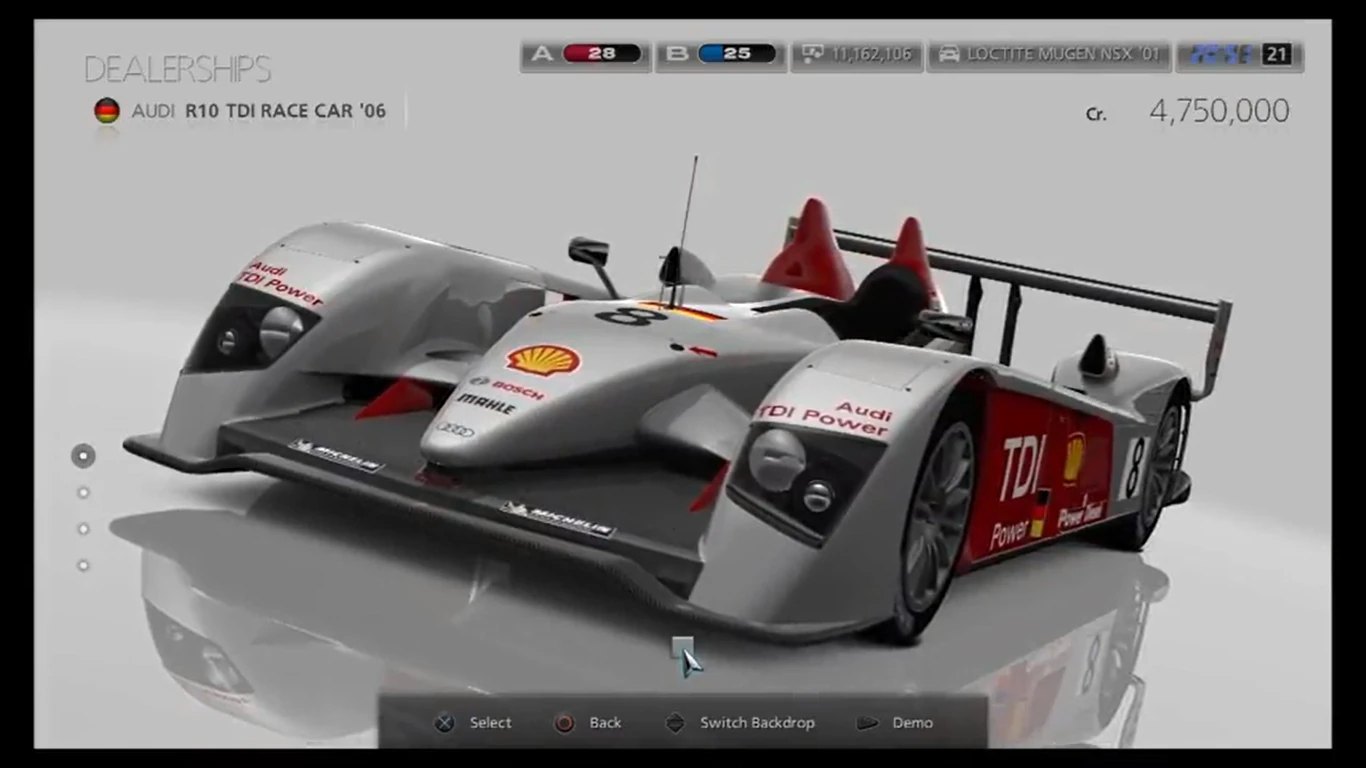1366x768 pixels.
Task: Choose the Select label in the bottom bar
Action: pyautogui.click(x=490, y=723)
